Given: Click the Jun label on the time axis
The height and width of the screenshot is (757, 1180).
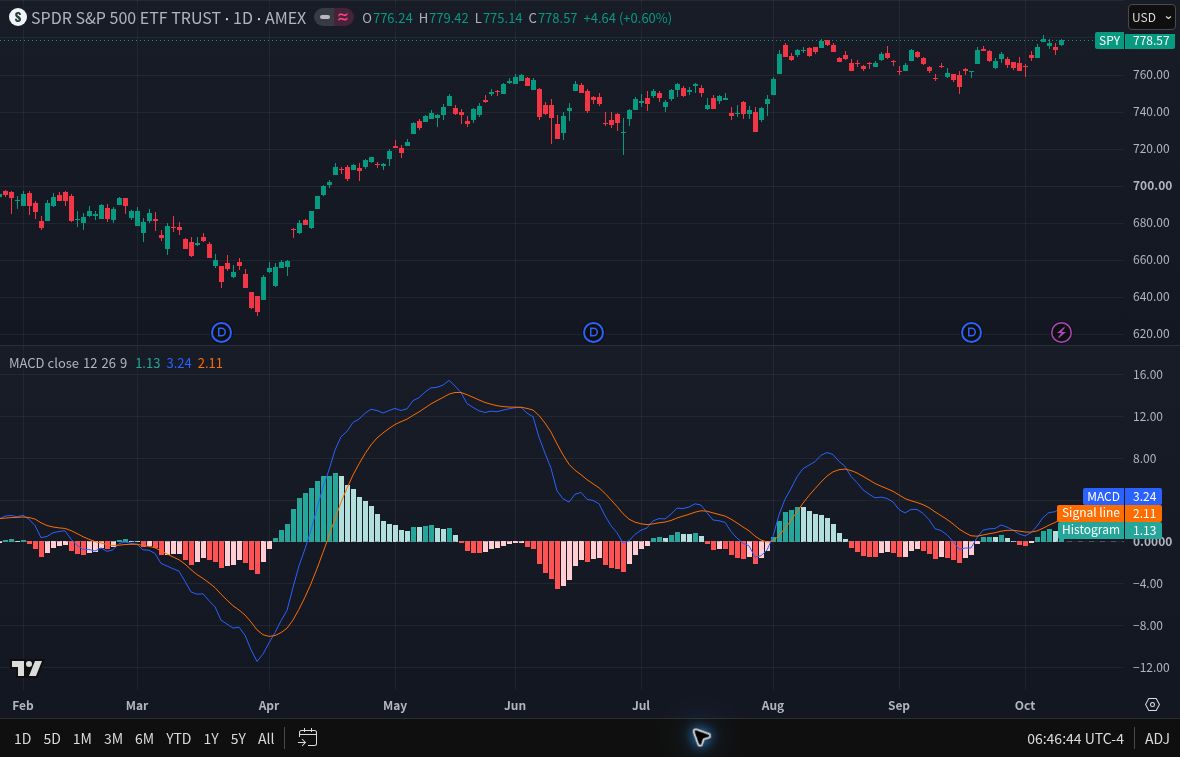Looking at the screenshot, I should pyautogui.click(x=515, y=705).
